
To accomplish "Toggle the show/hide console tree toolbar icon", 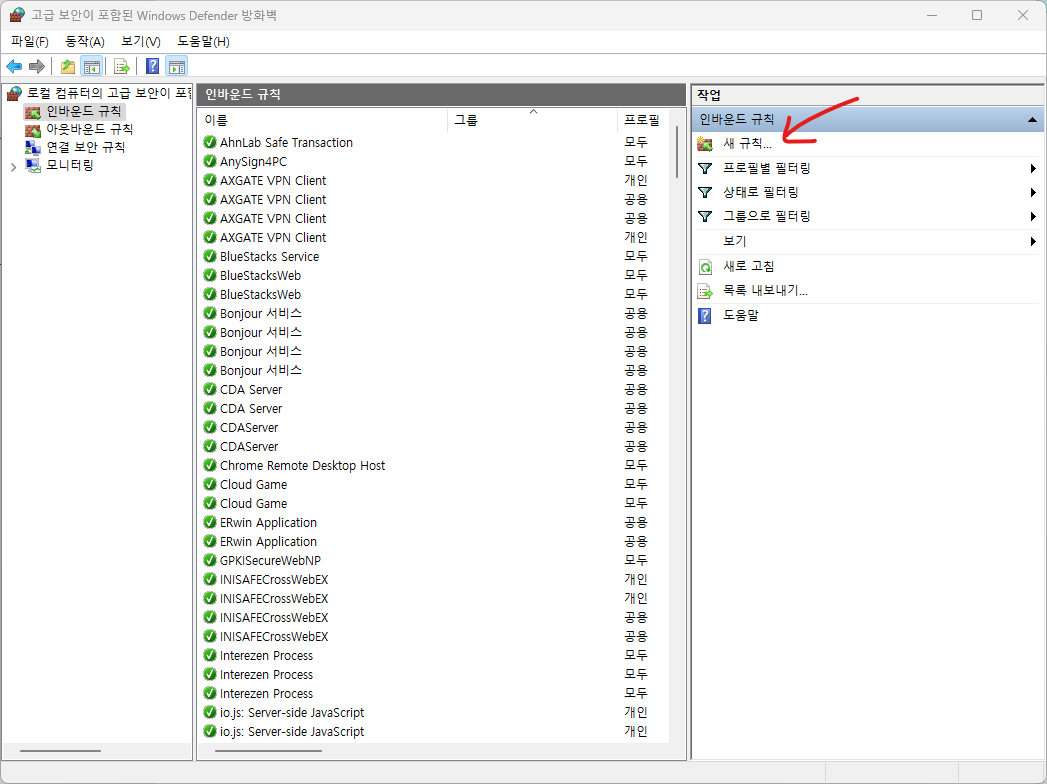I will [91, 66].
